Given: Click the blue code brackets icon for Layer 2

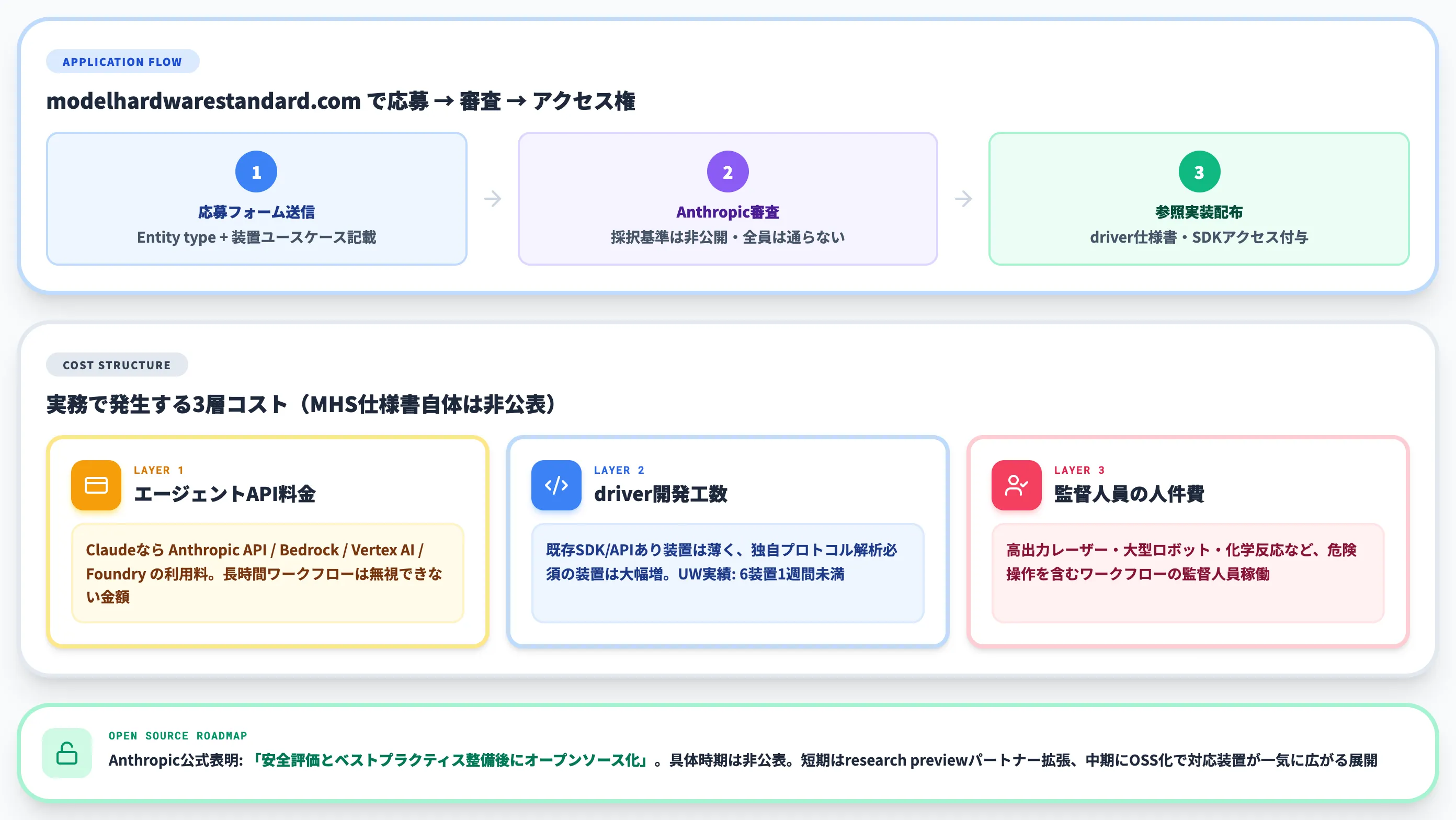Looking at the screenshot, I should point(556,485).
